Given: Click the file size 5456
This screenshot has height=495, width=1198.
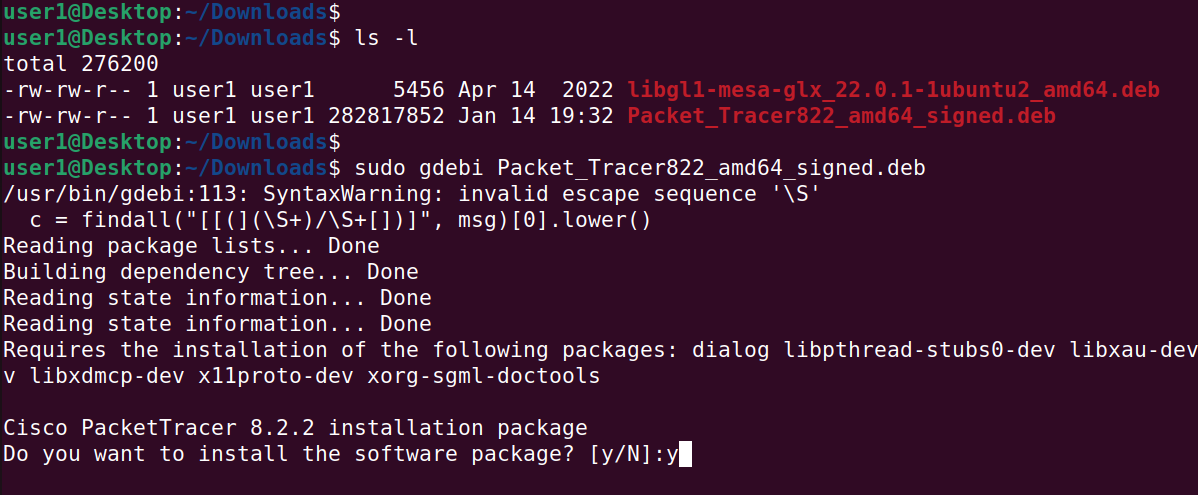Looking at the screenshot, I should 419,90.
